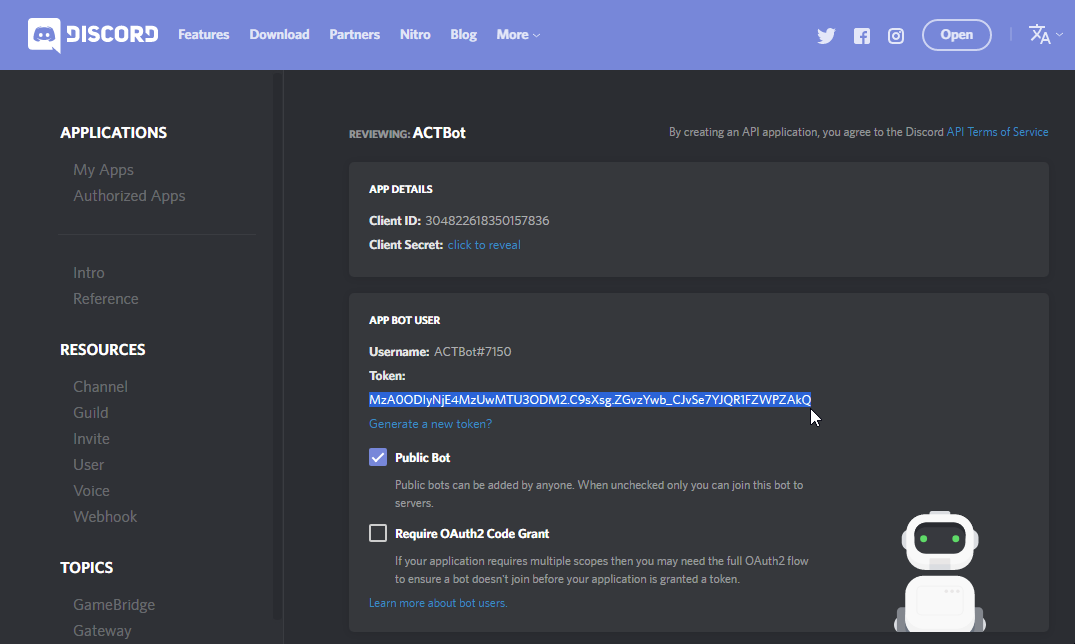Image resolution: width=1075 pixels, height=644 pixels.
Task: Open Discord's Facebook page icon
Action: (x=862, y=36)
